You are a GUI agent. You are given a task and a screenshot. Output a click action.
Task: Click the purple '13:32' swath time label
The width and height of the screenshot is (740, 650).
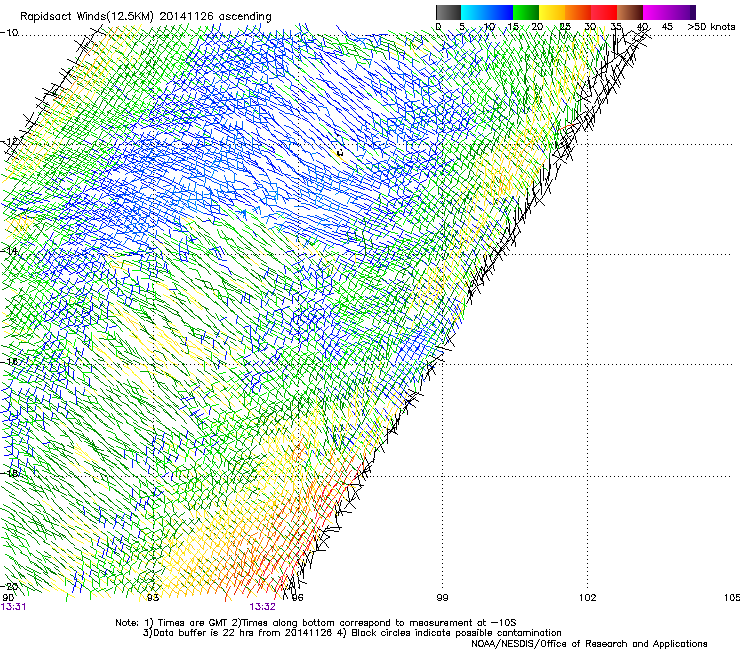pyautogui.click(x=262, y=607)
